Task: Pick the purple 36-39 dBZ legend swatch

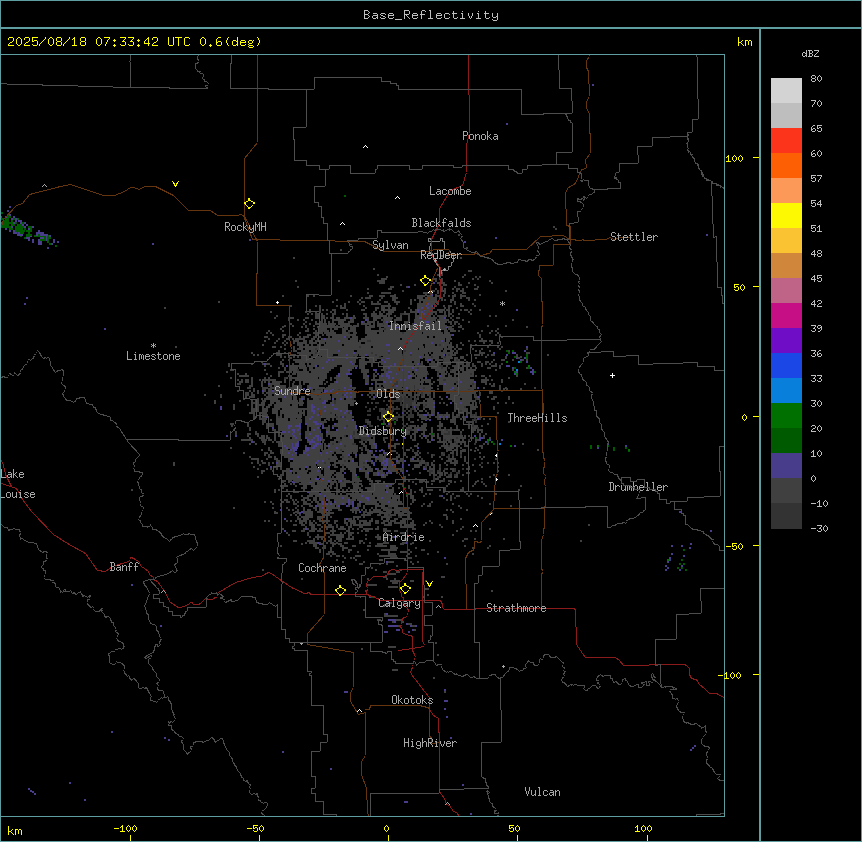Action: click(786, 341)
